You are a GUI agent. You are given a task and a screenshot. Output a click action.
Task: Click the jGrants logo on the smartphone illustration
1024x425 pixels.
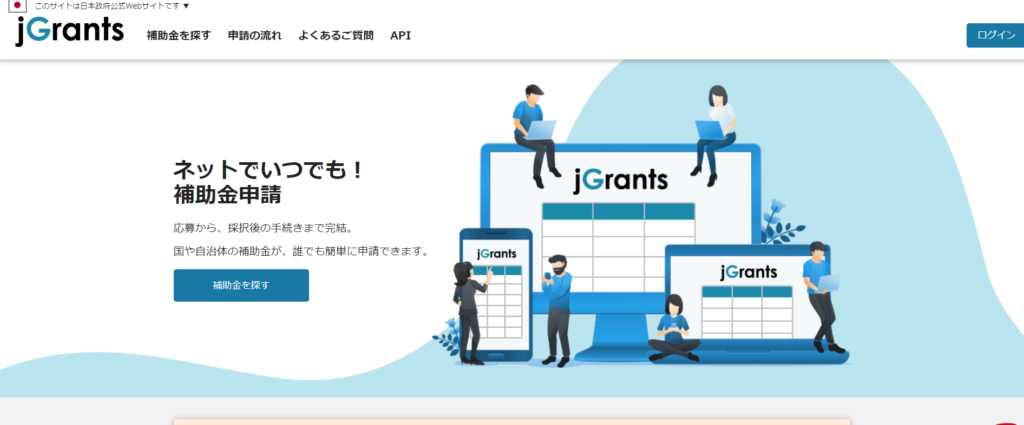tap(497, 252)
